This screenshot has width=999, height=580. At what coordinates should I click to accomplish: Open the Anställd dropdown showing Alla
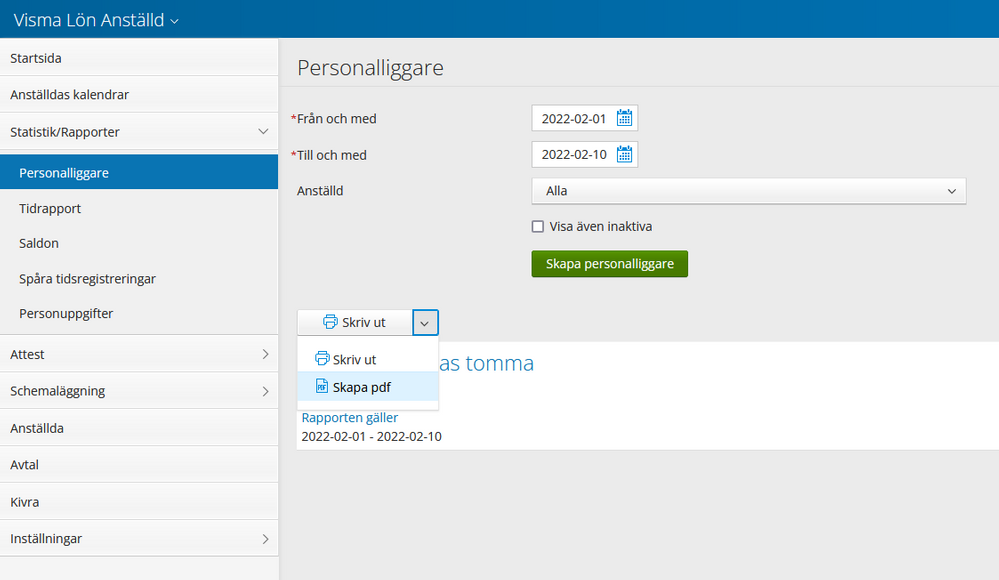[748, 191]
